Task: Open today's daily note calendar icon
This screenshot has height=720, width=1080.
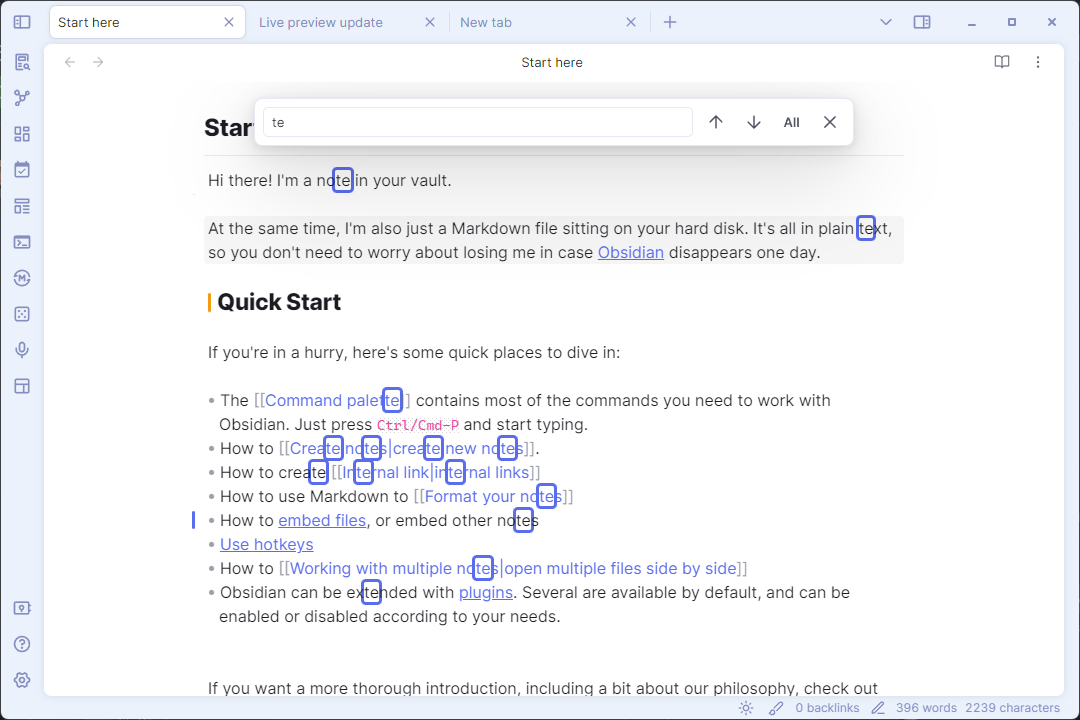Action: click(x=22, y=169)
